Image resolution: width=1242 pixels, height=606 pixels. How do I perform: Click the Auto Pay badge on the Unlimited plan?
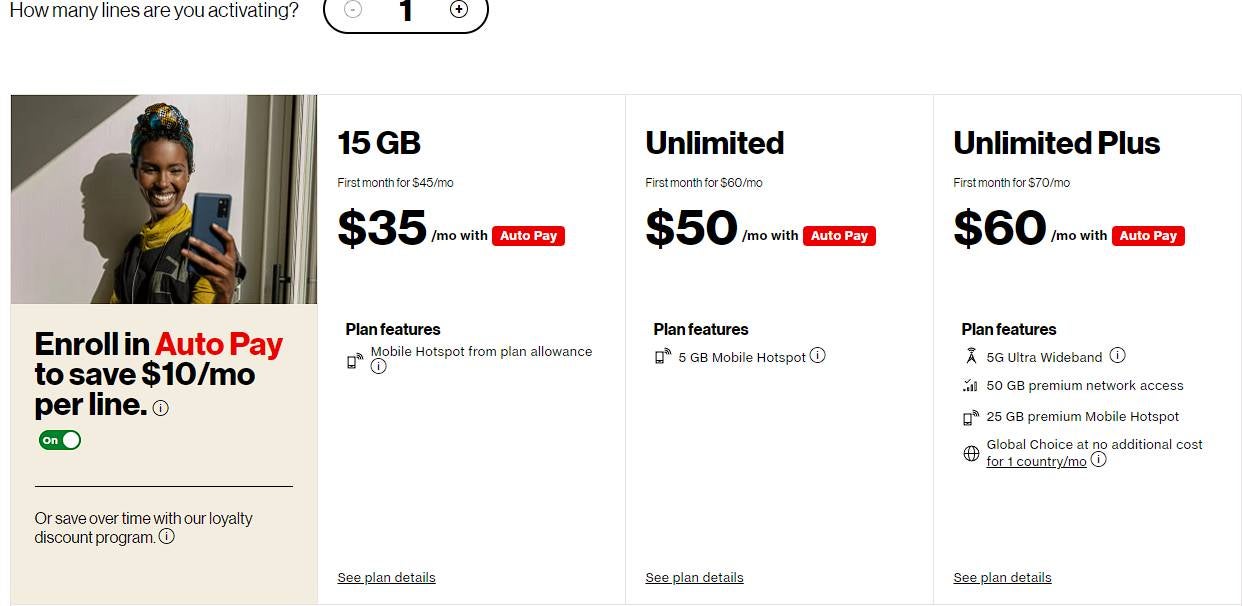(839, 235)
